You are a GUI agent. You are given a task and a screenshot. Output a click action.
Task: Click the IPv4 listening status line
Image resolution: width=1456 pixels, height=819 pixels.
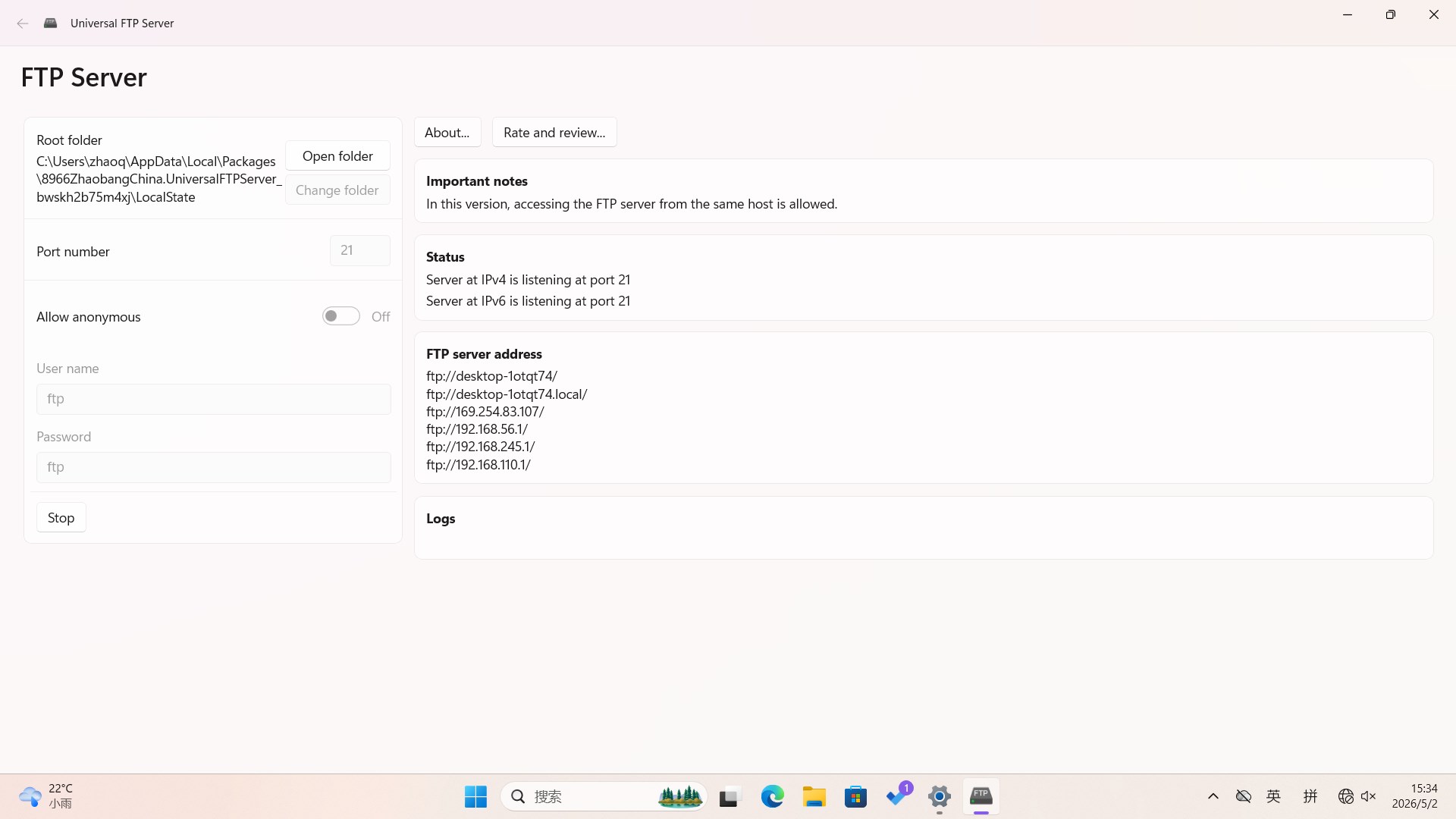[528, 280]
